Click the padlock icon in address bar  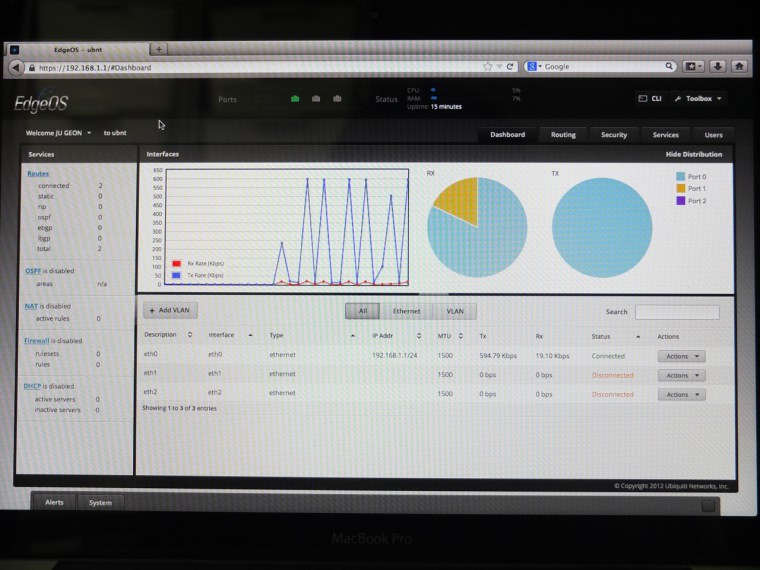tap(32, 68)
